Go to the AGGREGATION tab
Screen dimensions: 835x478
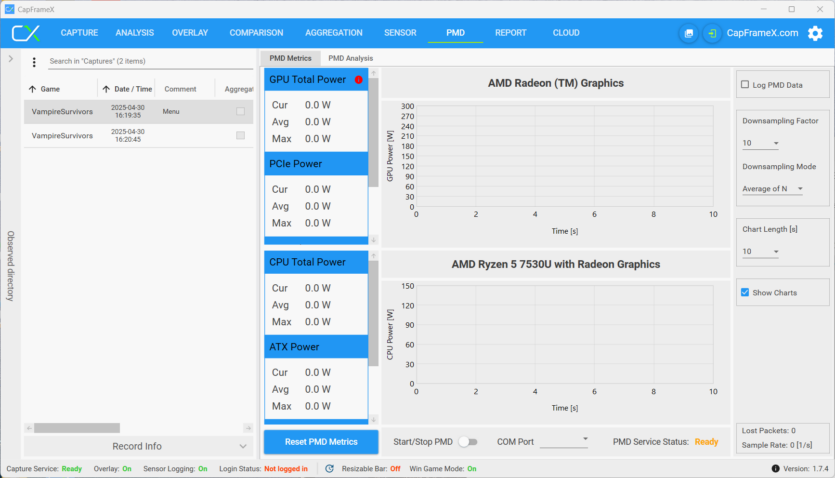click(x=334, y=33)
